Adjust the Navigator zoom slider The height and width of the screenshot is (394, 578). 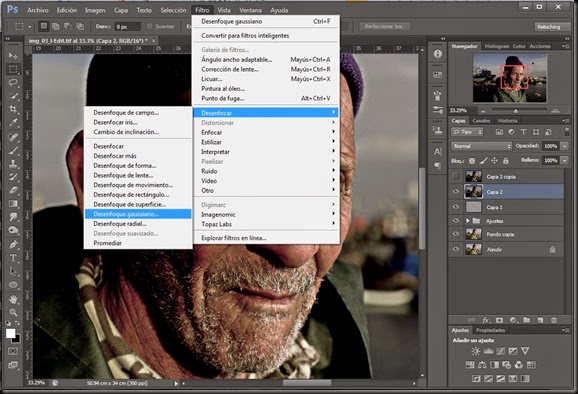516,111
